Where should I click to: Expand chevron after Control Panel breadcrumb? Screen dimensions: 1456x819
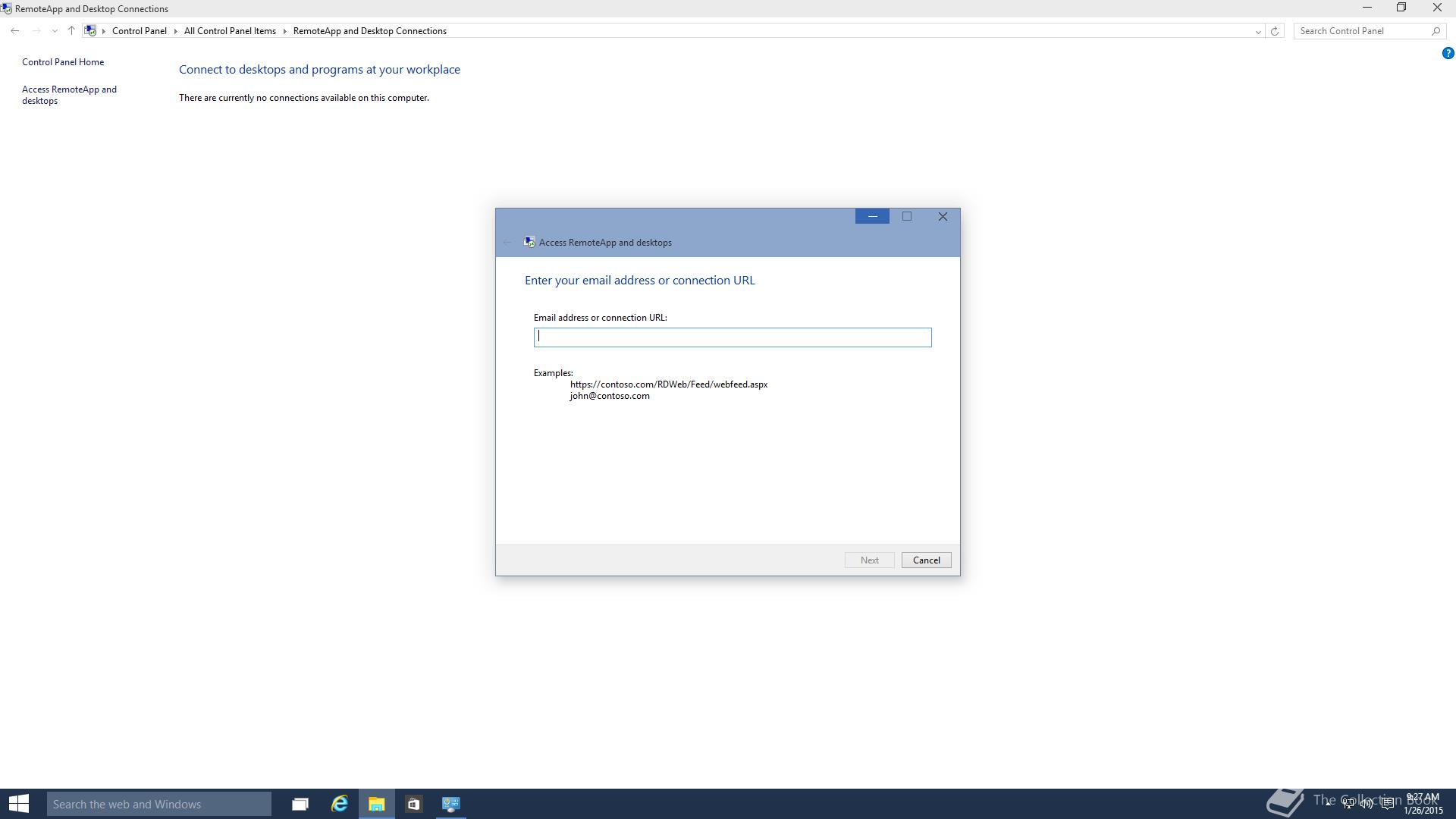pyautogui.click(x=175, y=31)
